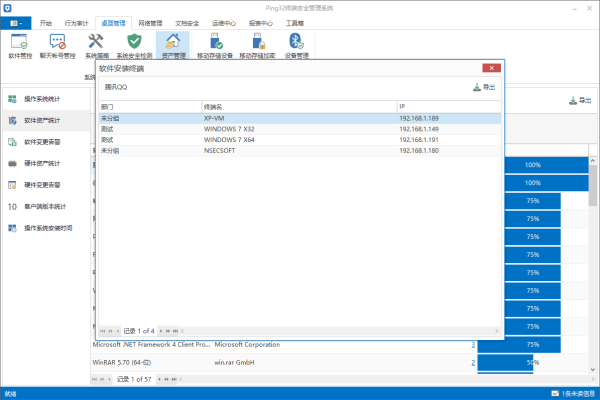Go to first record in main window pager

94,379
